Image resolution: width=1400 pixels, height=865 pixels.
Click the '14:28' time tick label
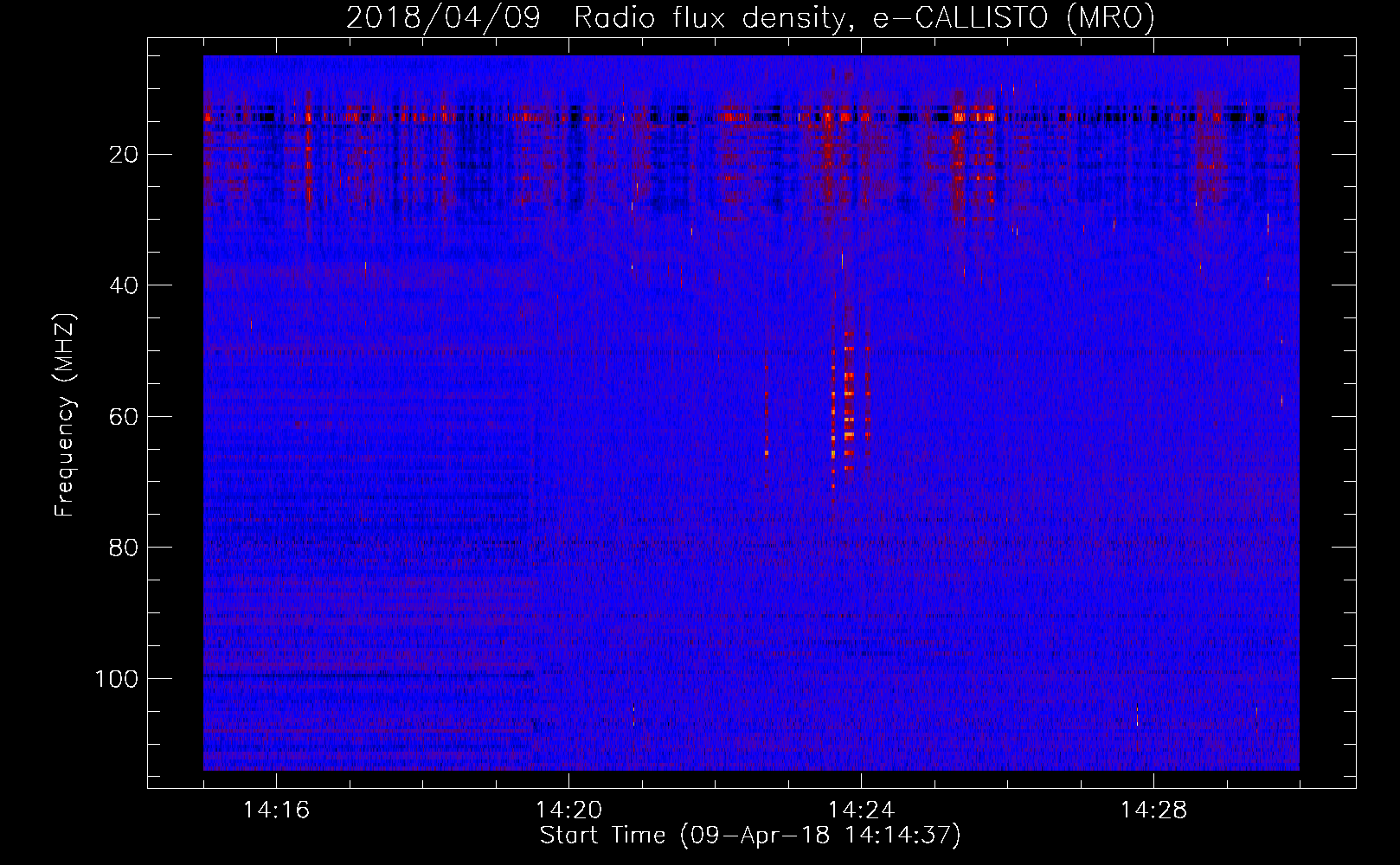(x=1153, y=811)
